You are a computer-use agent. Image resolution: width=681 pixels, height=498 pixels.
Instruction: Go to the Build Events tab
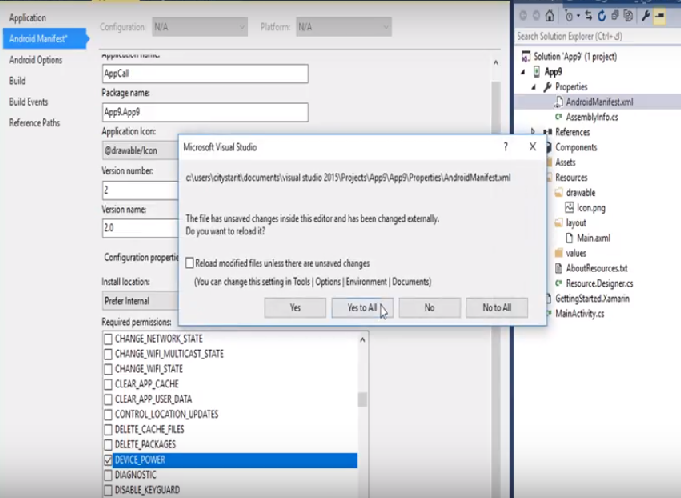click(29, 102)
